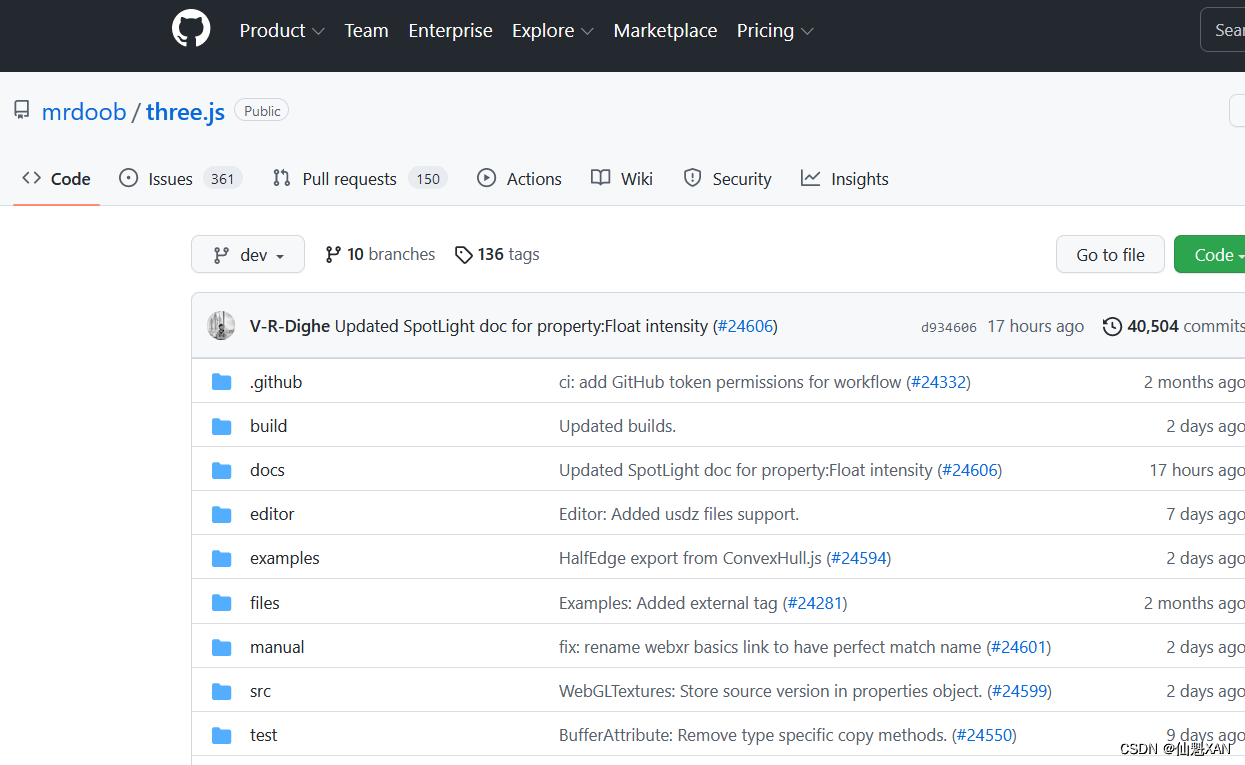Click the 150 pull requests counter badge

[x=428, y=179]
